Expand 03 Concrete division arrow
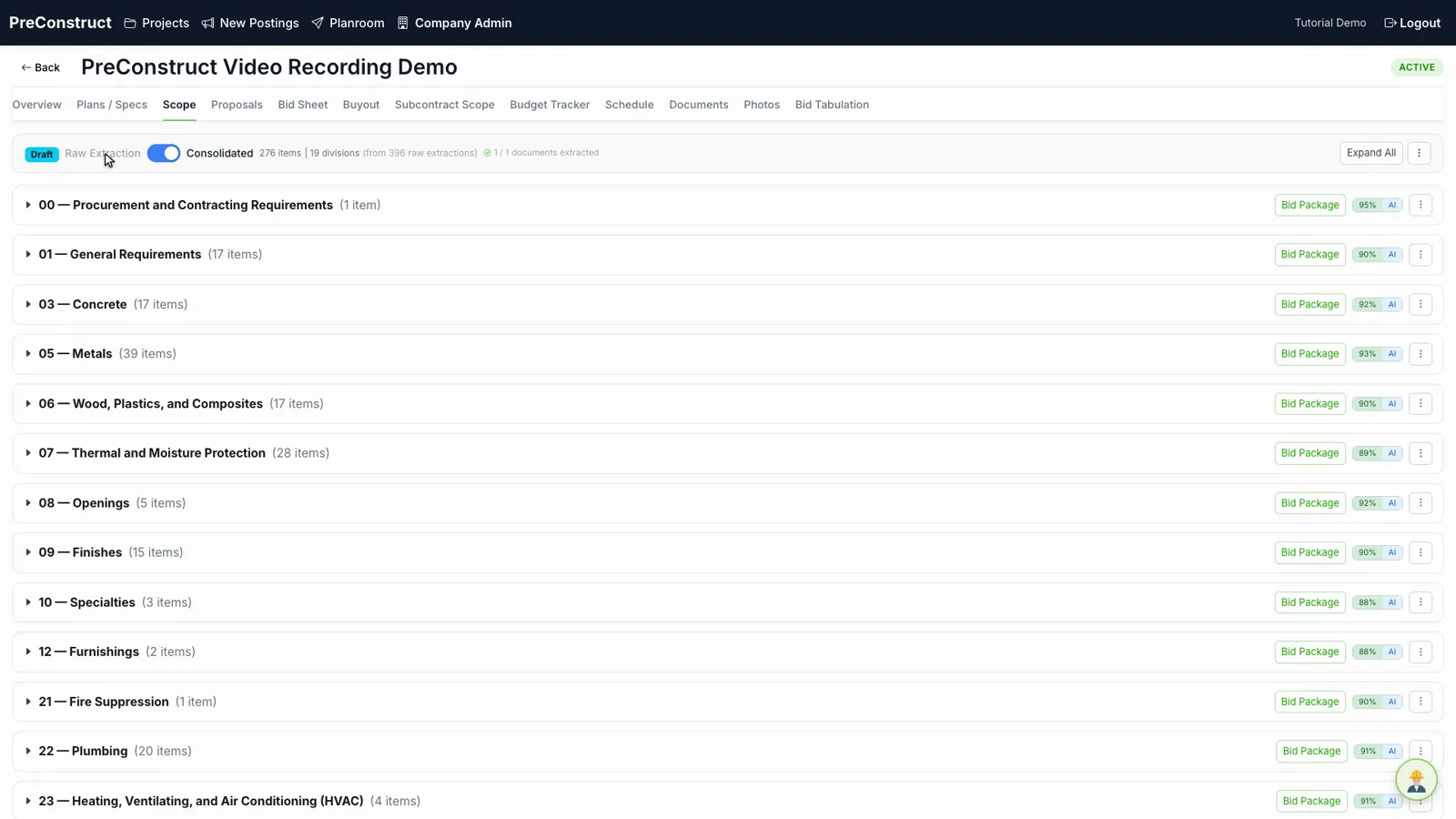The width and height of the screenshot is (1456, 819). point(28,304)
